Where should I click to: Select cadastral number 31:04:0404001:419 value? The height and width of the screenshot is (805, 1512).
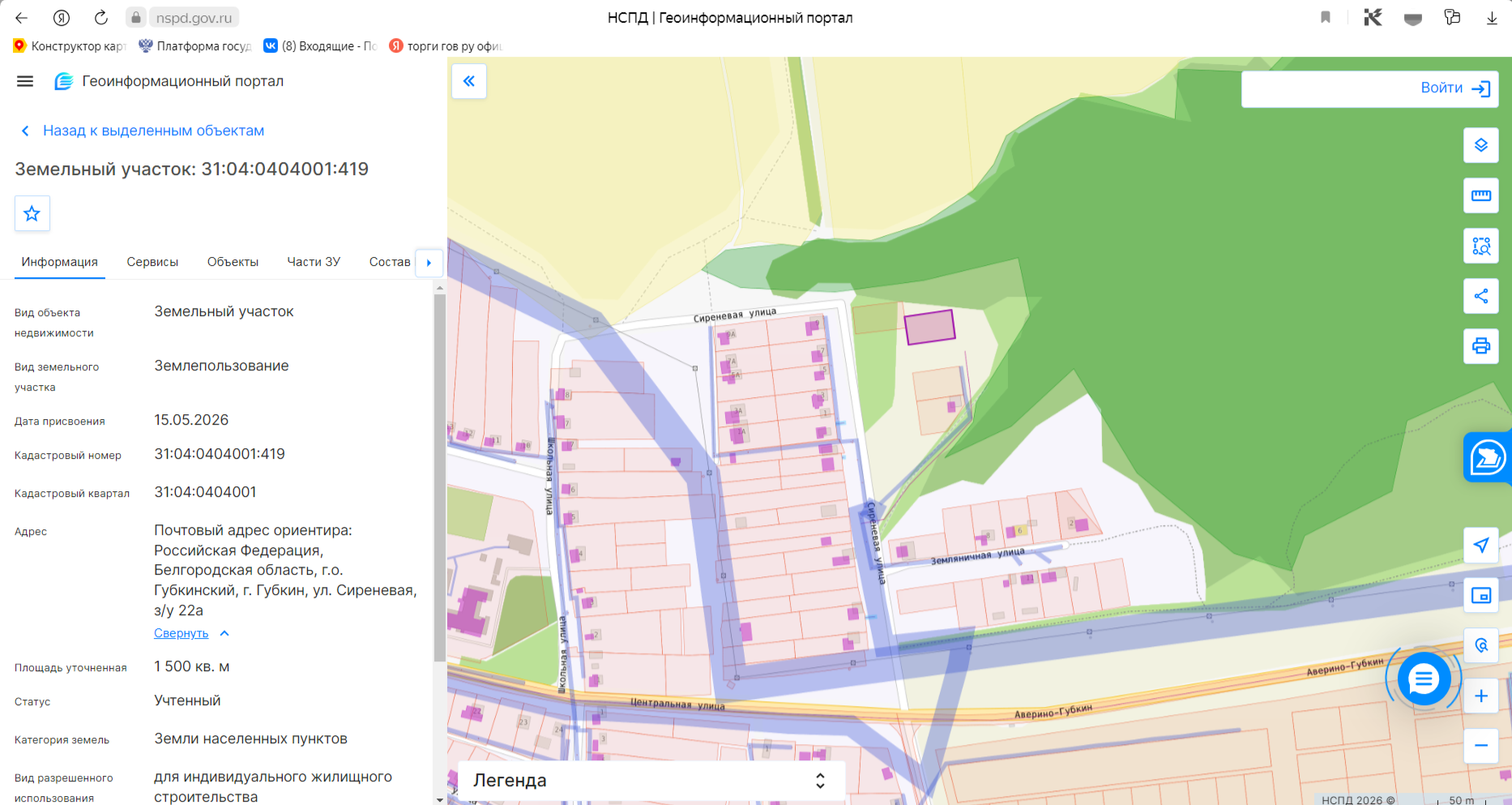point(220,454)
